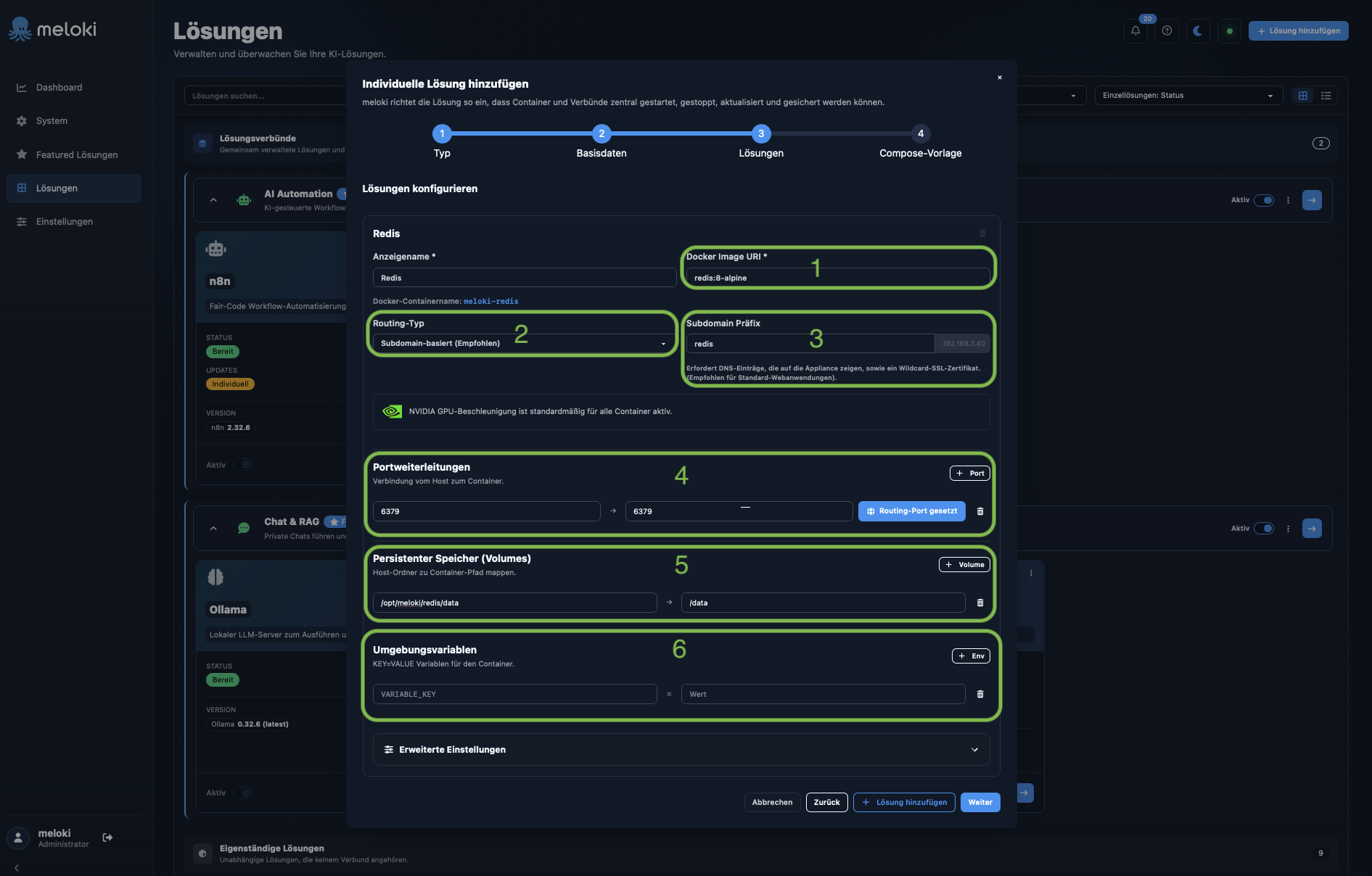This screenshot has height=876, width=1372.
Task: Open Dashboard in the sidebar
Action: tap(74, 88)
